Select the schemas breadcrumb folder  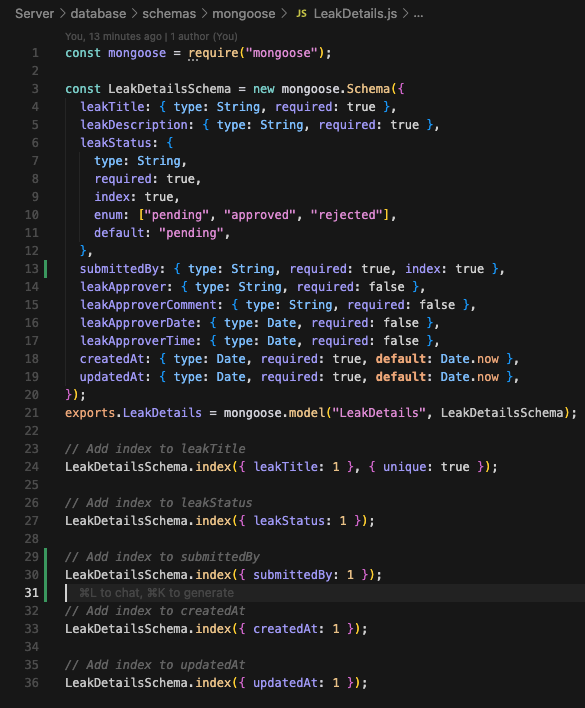click(x=169, y=14)
